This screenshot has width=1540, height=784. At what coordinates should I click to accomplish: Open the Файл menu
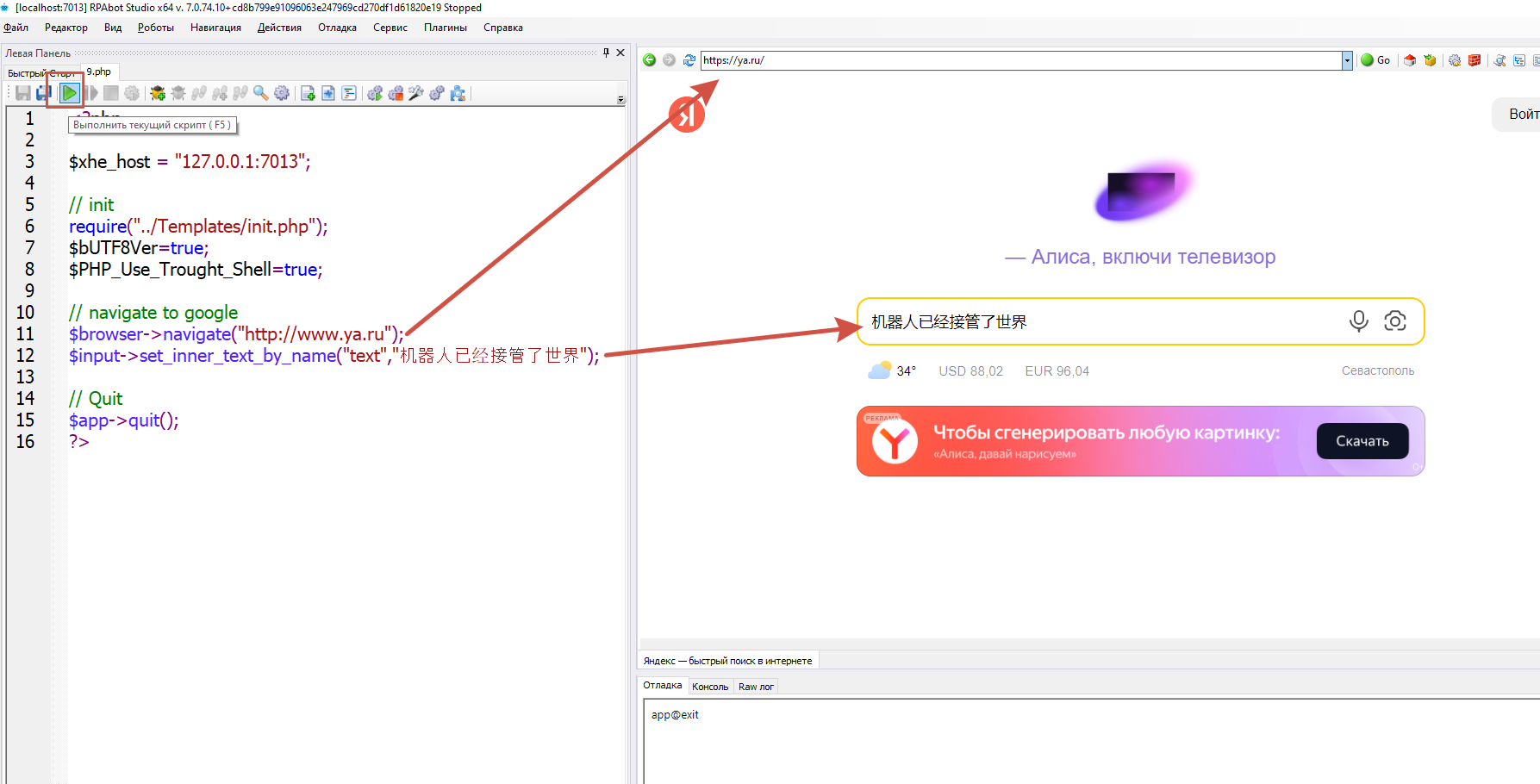point(16,28)
